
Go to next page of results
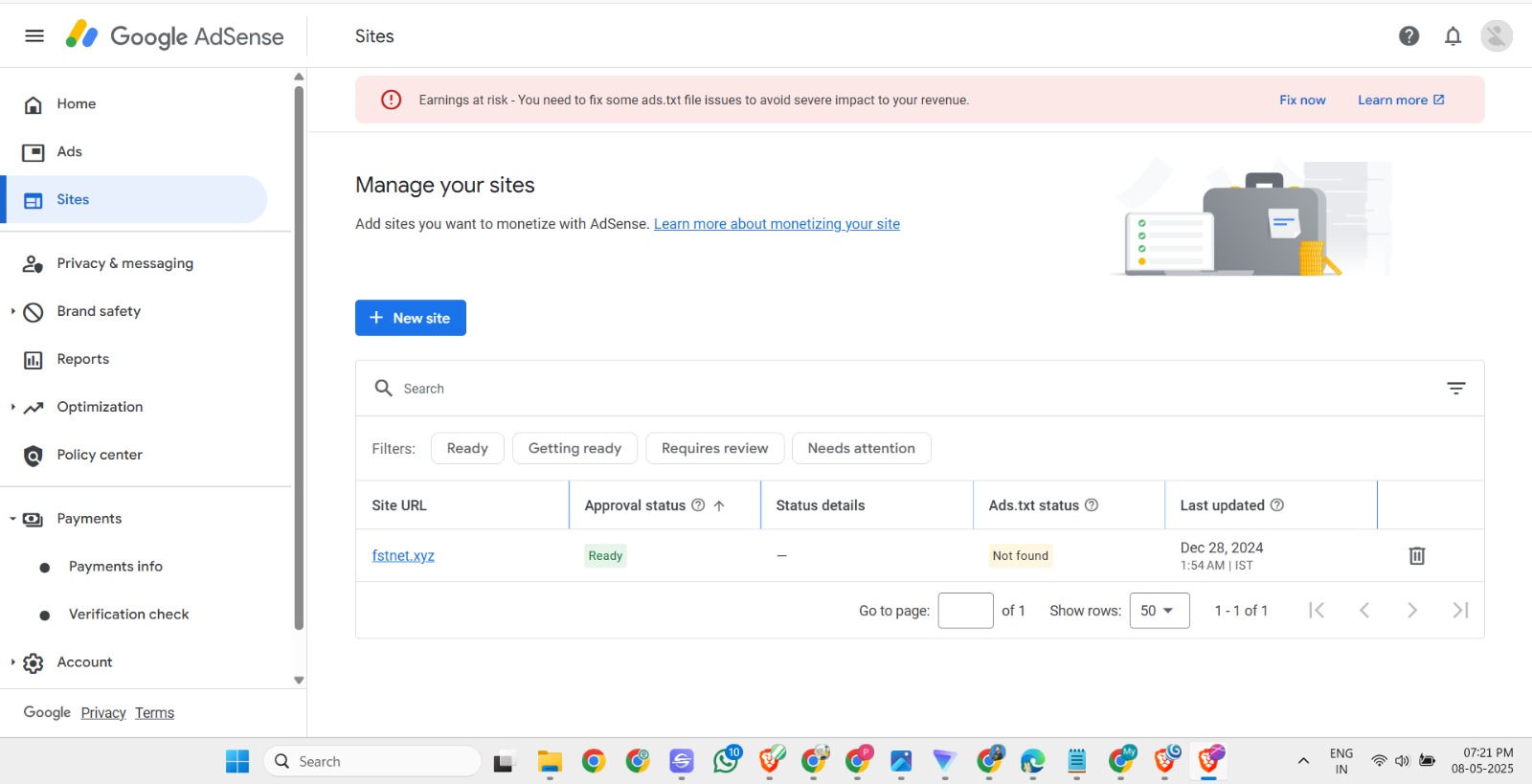pos(1412,611)
